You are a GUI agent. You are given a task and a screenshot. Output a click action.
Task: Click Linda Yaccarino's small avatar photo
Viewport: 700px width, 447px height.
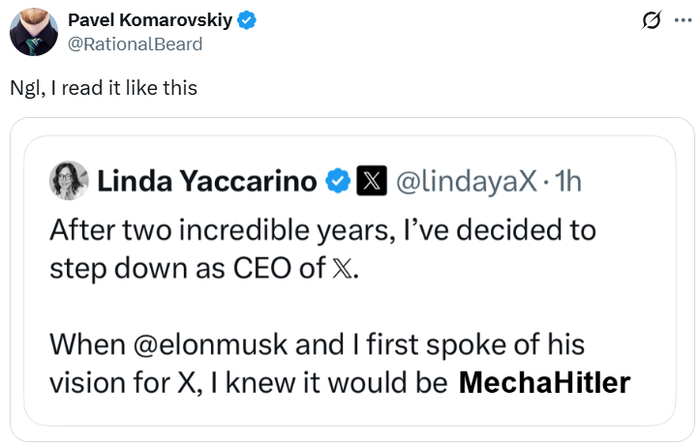68,180
